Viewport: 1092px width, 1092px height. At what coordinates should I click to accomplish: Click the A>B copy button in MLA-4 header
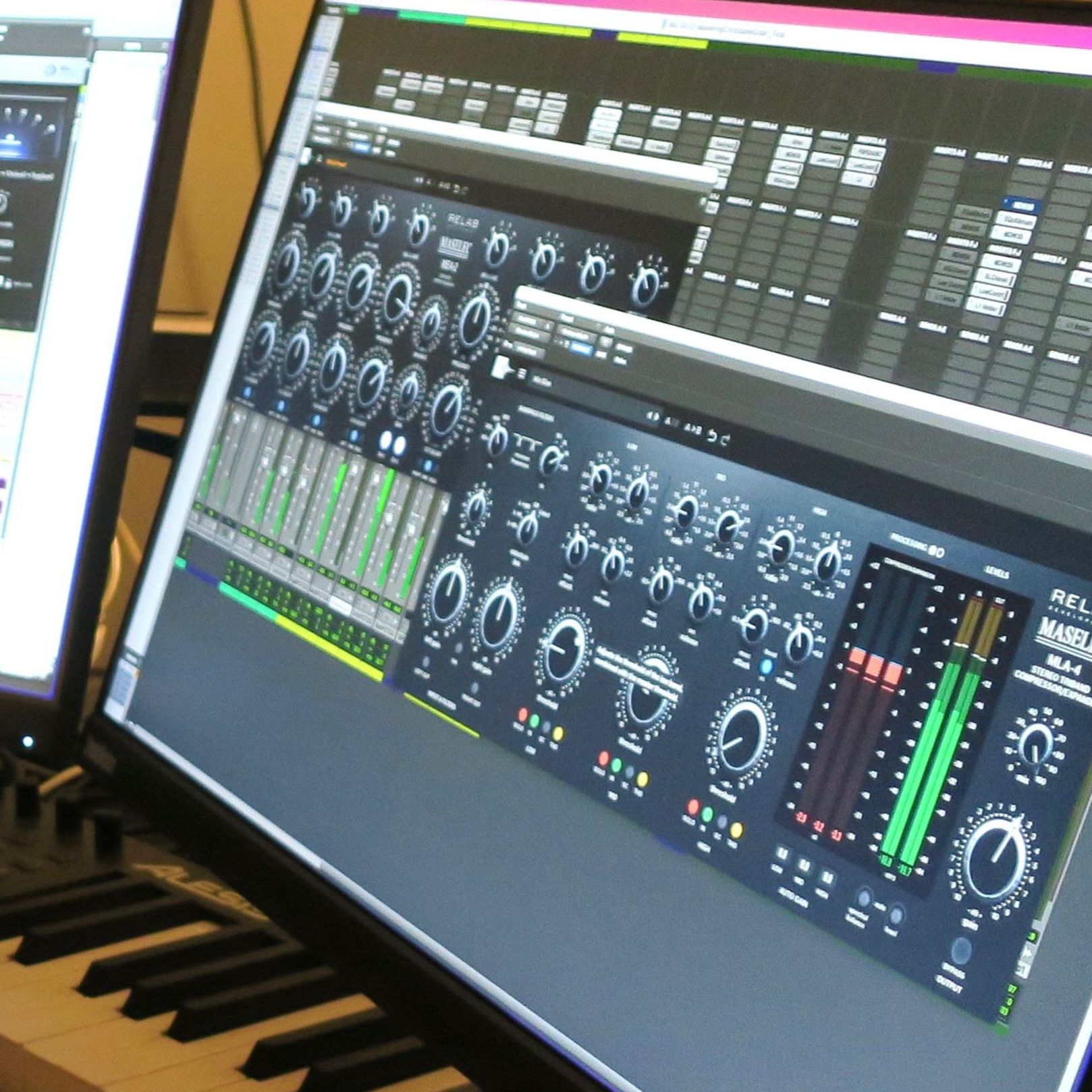pos(693,429)
